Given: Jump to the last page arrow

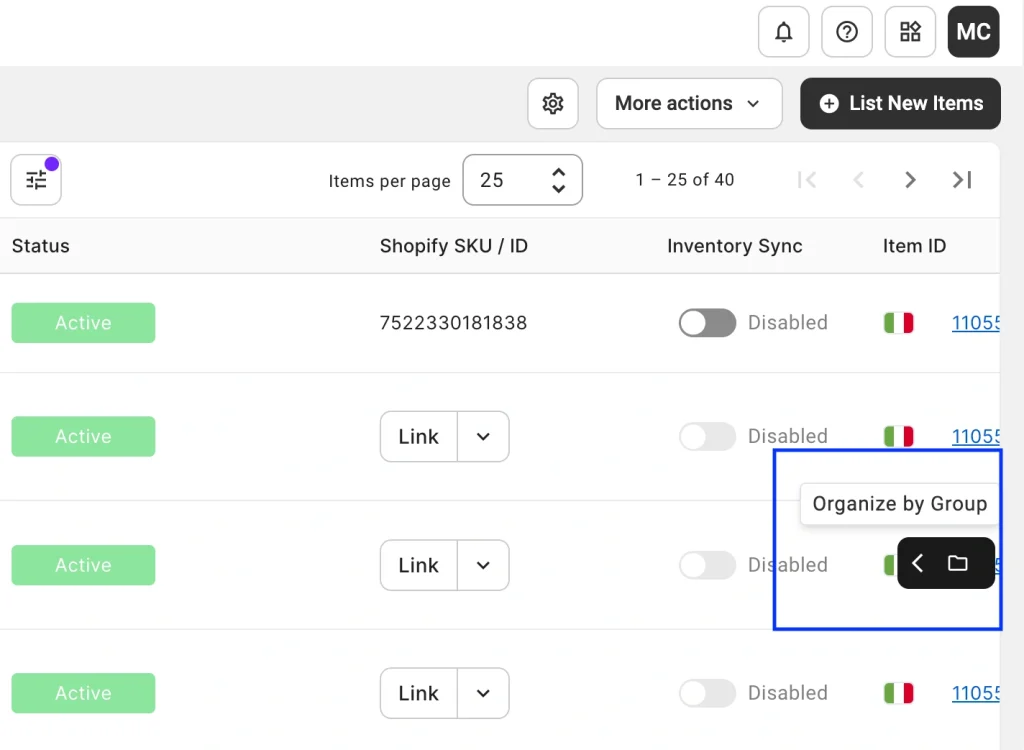Looking at the screenshot, I should (962, 180).
